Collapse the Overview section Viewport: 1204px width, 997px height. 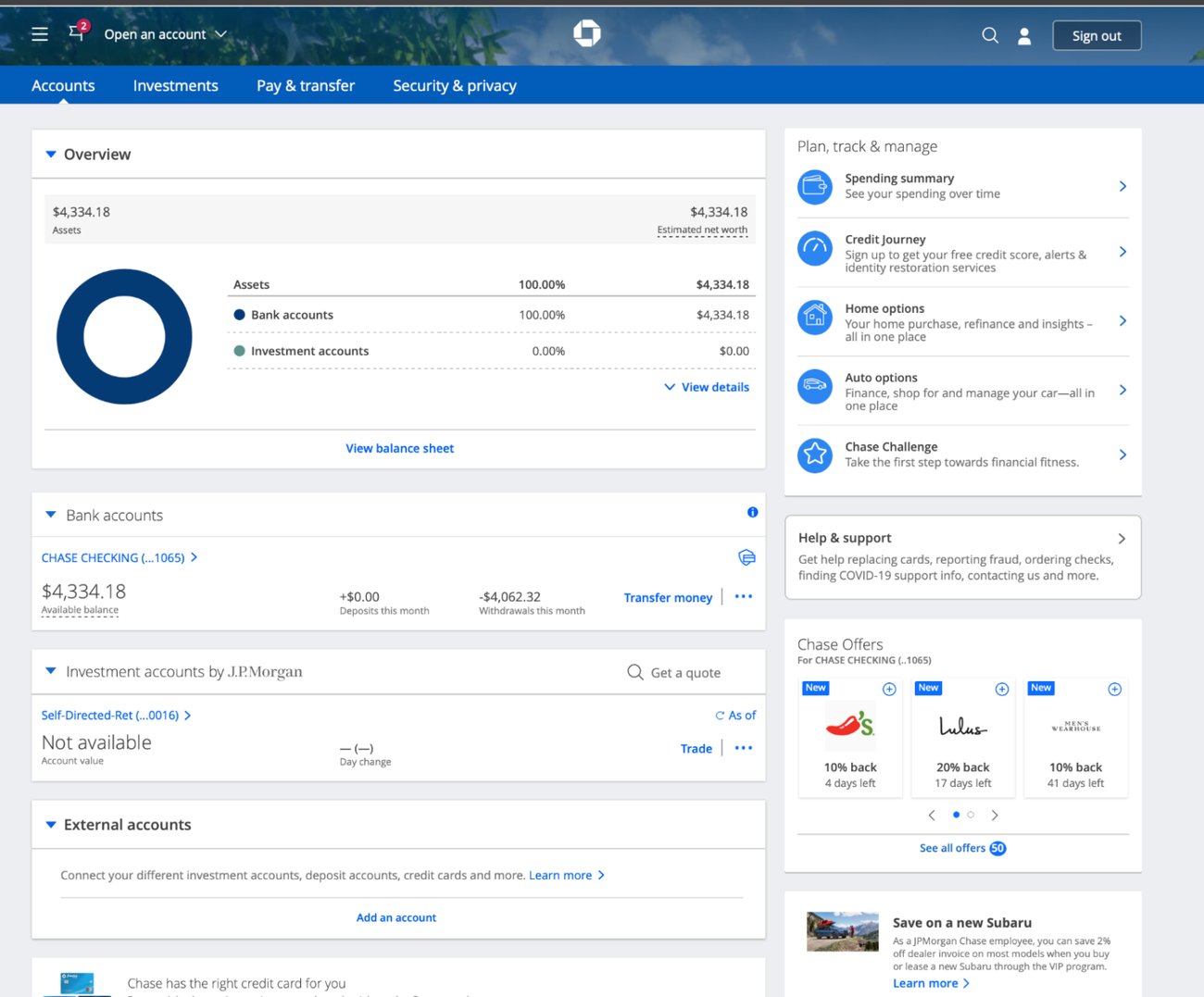click(51, 155)
